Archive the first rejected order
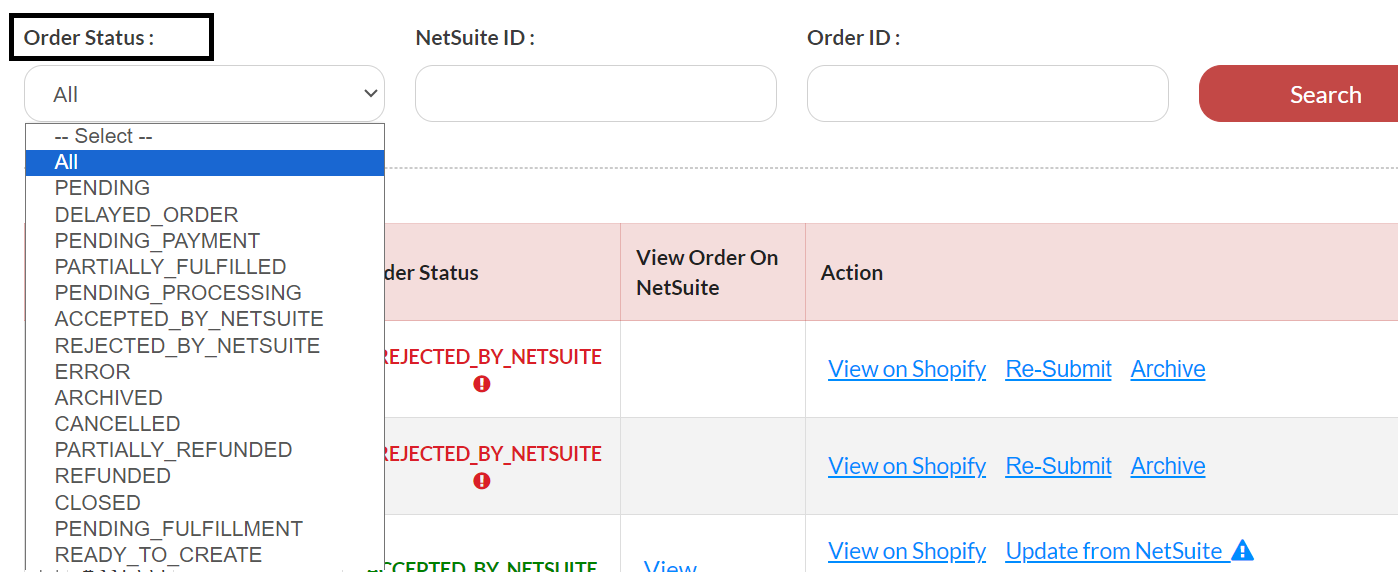The width and height of the screenshot is (1398, 572). tap(1167, 369)
